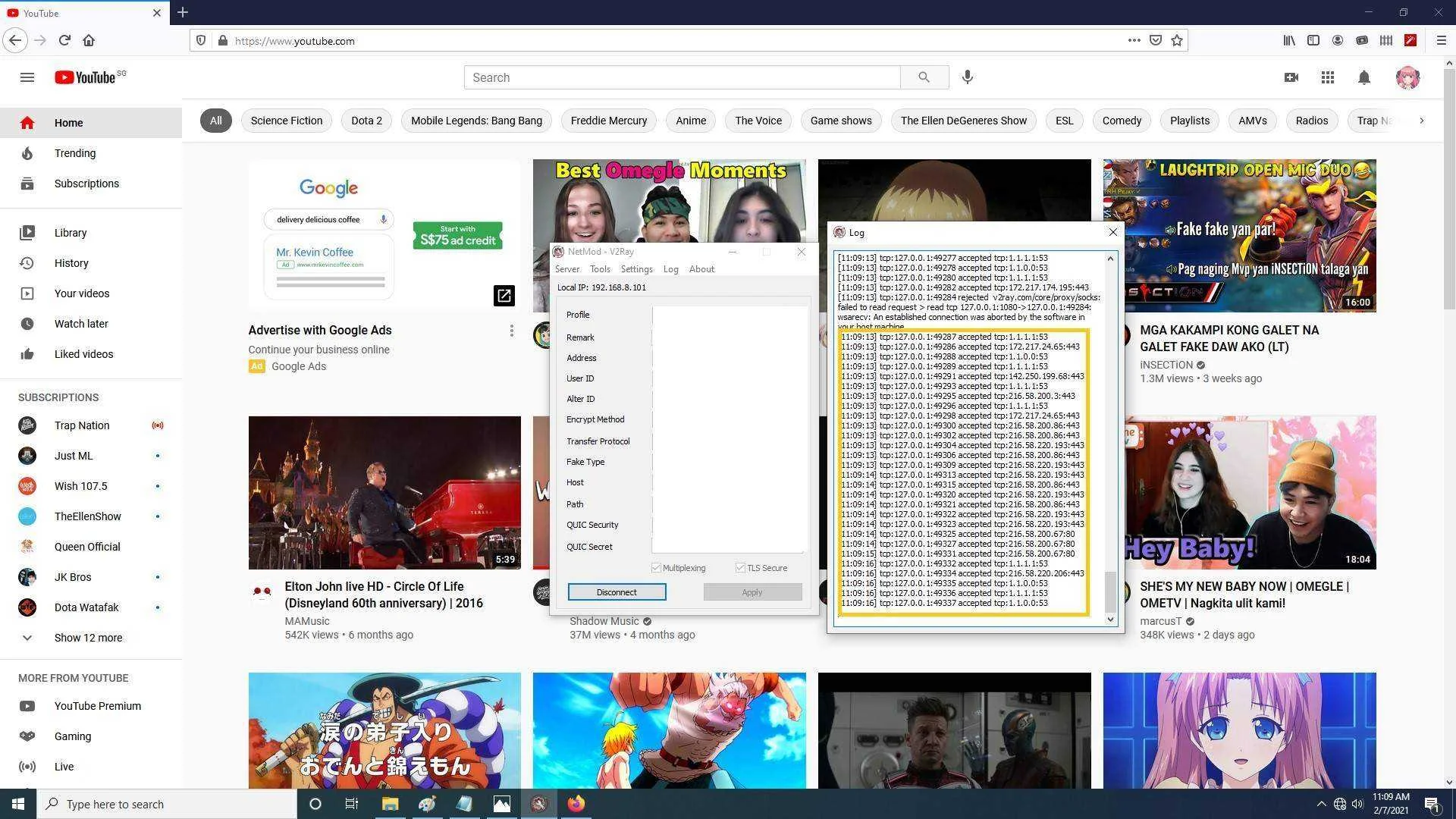1456x819 pixels.
Task: Go back with the Firefox back arrow
Action: (15, 40)
